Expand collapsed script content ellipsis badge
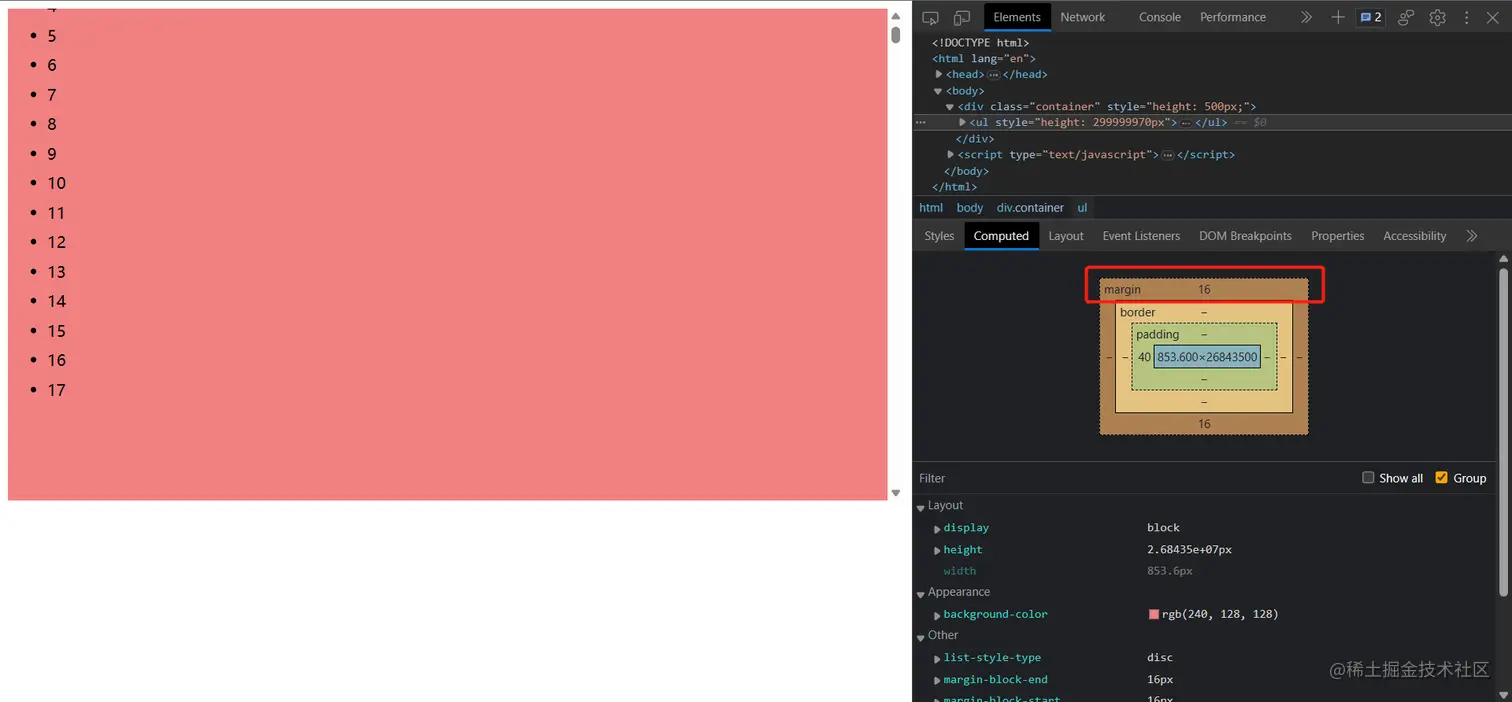The width and height of the screenshot is (1512, 702). tap(1167, 155)
